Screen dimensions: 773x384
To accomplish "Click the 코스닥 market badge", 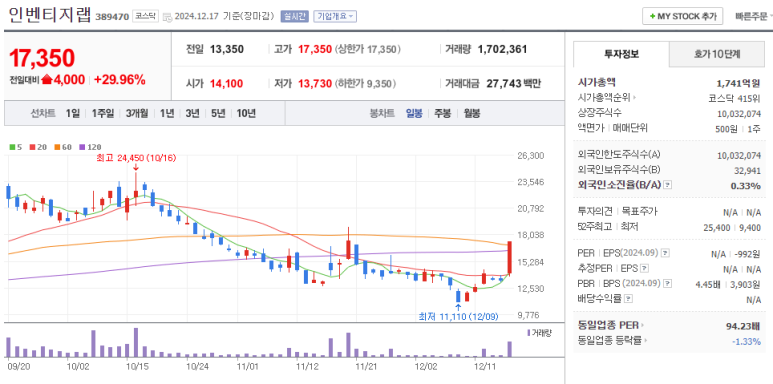I will pos(145,16).
